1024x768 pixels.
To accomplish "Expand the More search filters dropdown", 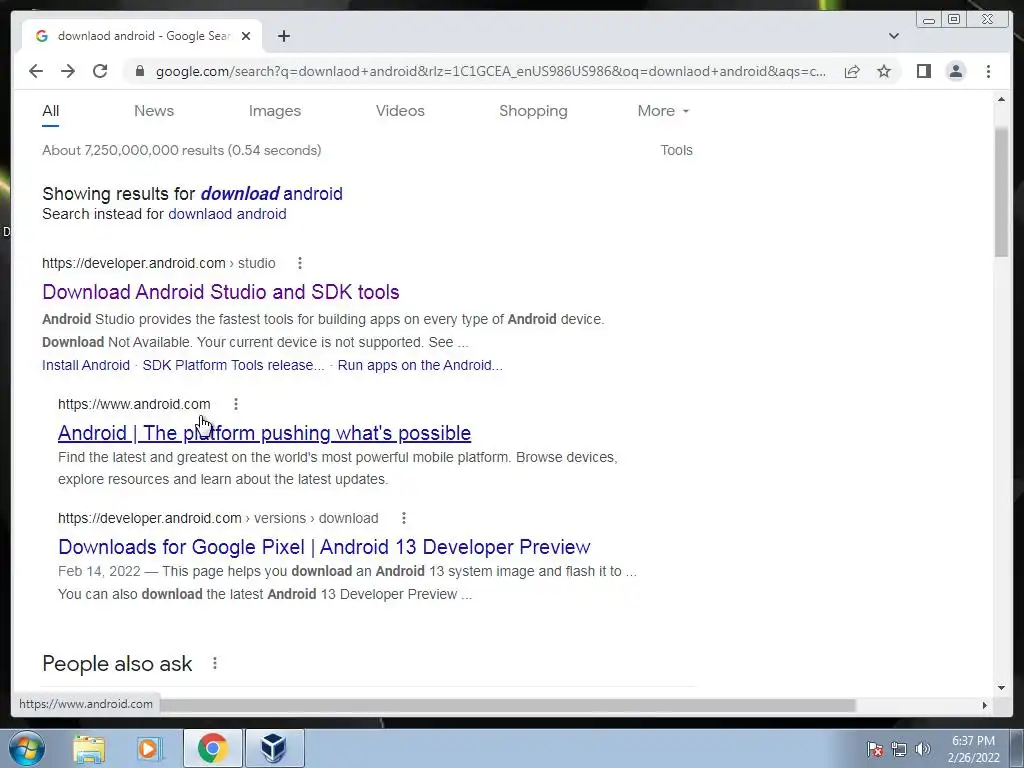I will pyautogui.click(x=663, y=111).
